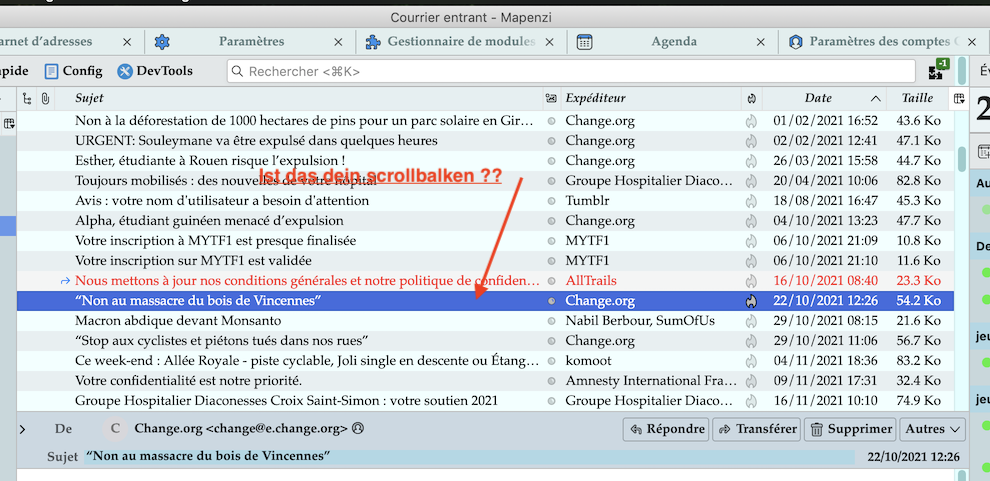This screenshot has height=481, width=990.
Task: Toggle read status of the komoot message
Action: point(551,361)
